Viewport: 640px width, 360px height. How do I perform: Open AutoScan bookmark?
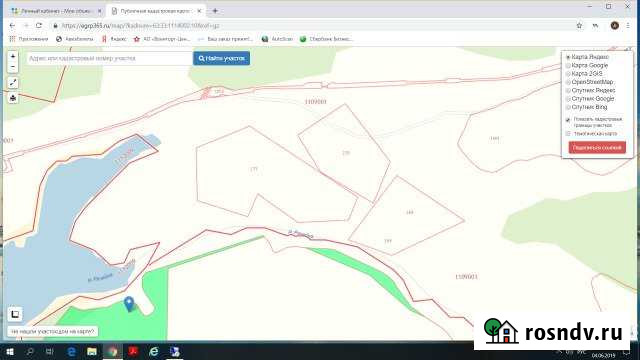click(278, 39)
